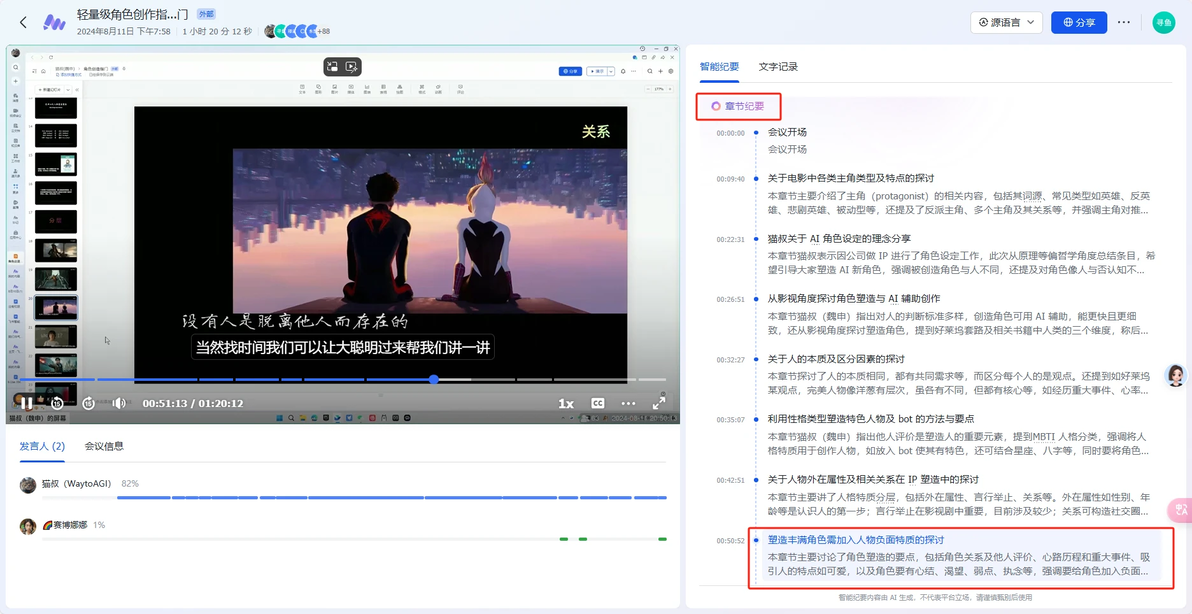Click the video caption about 大聪明
Image resolution: width=1192 pixels, height=614 pixels.
(344, 347)
